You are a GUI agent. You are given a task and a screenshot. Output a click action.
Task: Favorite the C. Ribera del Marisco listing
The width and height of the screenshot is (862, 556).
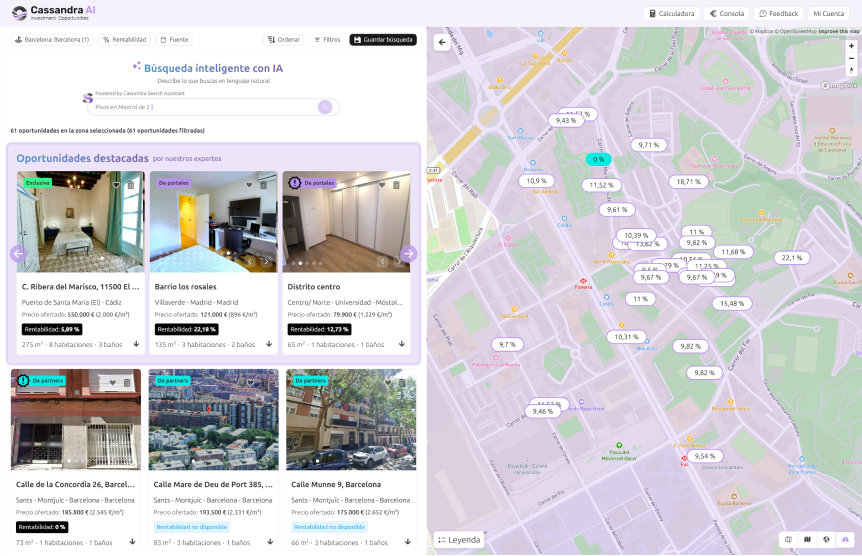pyautogui.click(x=116, y=184)
